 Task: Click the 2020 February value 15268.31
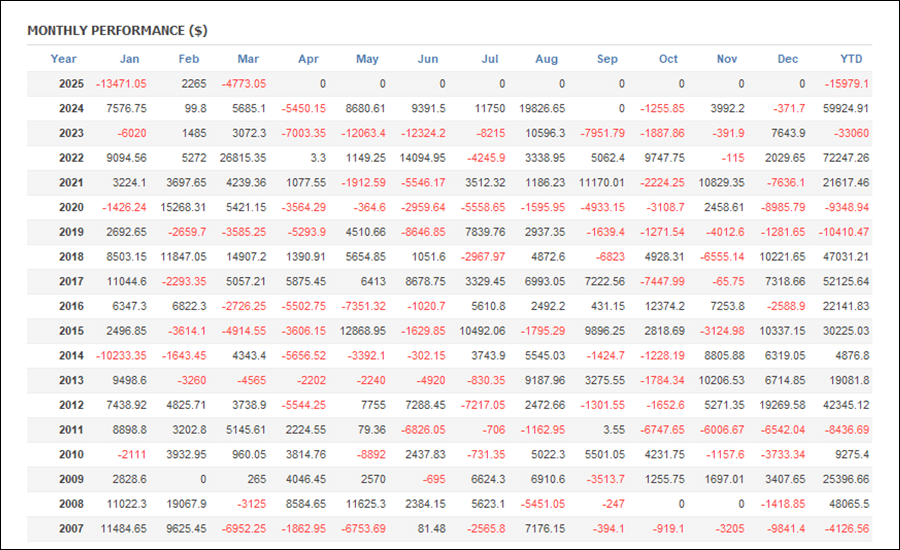coord(183,207)
